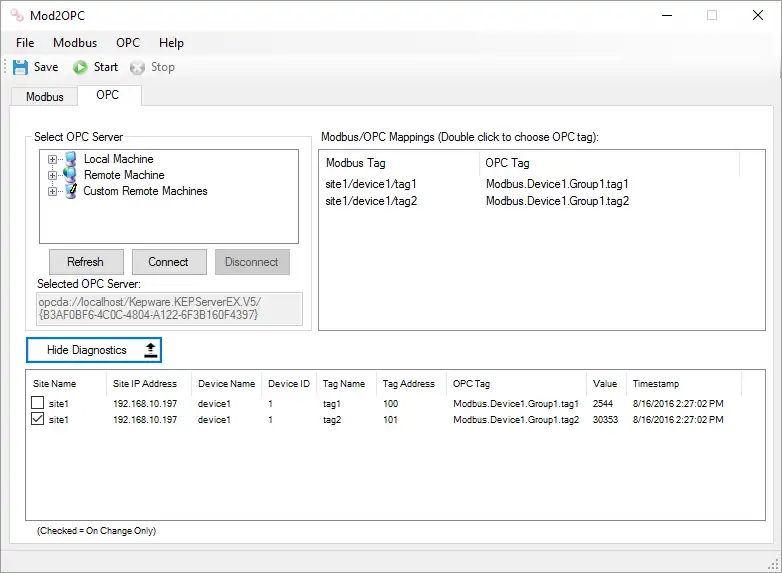Image resolution: width=782 pixels, height=573 pixels.
Task: Select the OPC tab
Action: pyautogui.click(x=108, y=95)
